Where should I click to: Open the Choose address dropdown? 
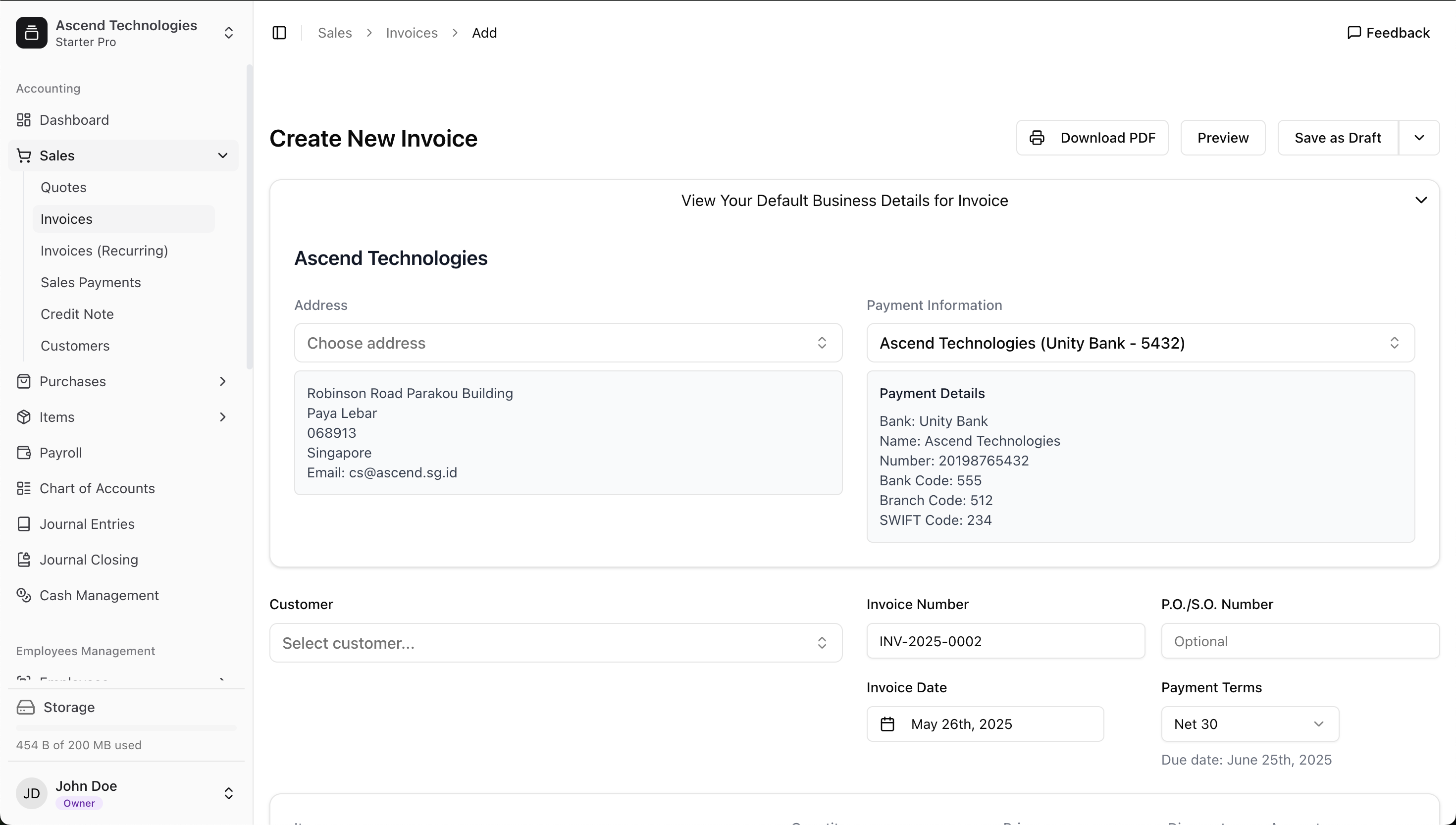pos(568,343)
